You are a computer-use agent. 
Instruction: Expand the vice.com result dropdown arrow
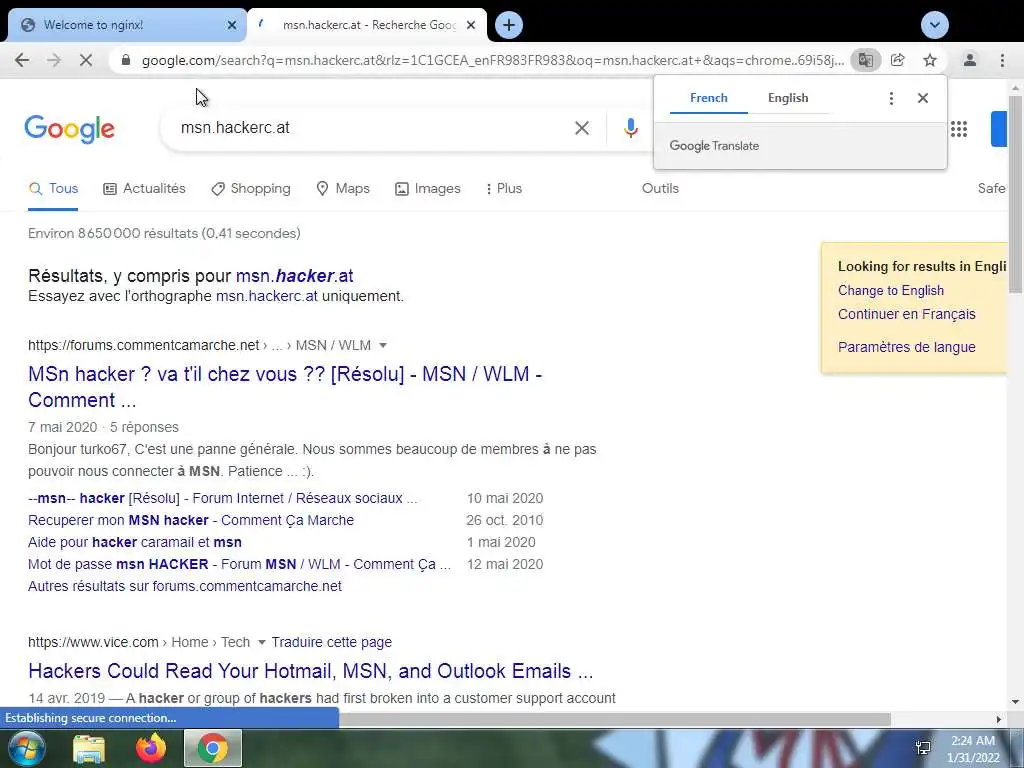pyautogui.click(x=262, y=643)
